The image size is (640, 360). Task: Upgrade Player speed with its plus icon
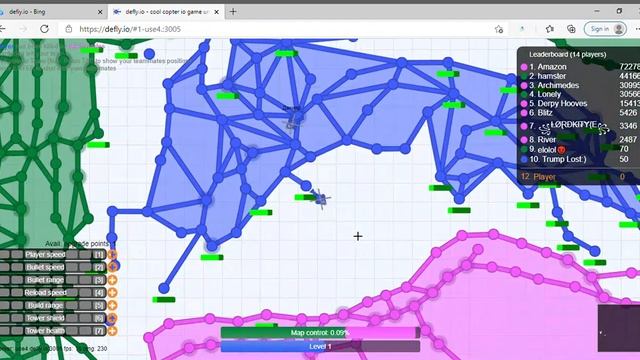[x=112, y=255]
